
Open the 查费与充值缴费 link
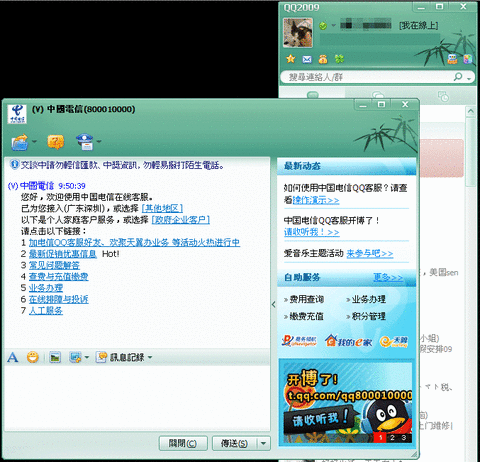(x=59, y=276)
